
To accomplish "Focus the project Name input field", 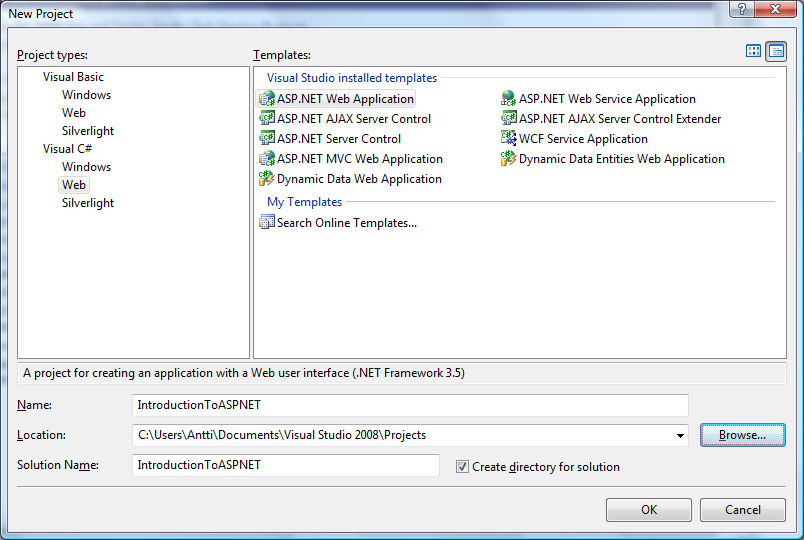I will click(x=410, y=405).
